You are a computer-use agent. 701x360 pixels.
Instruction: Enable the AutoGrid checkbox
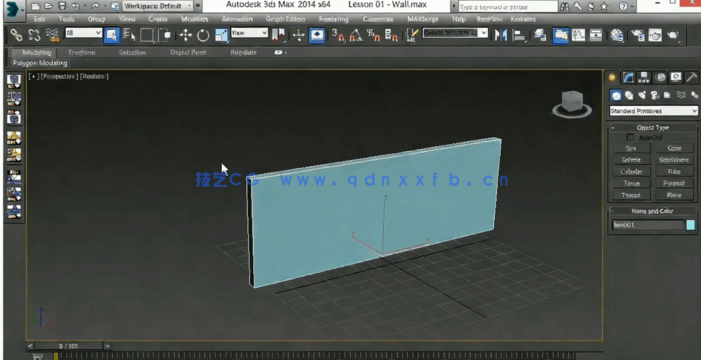(630, 137)
